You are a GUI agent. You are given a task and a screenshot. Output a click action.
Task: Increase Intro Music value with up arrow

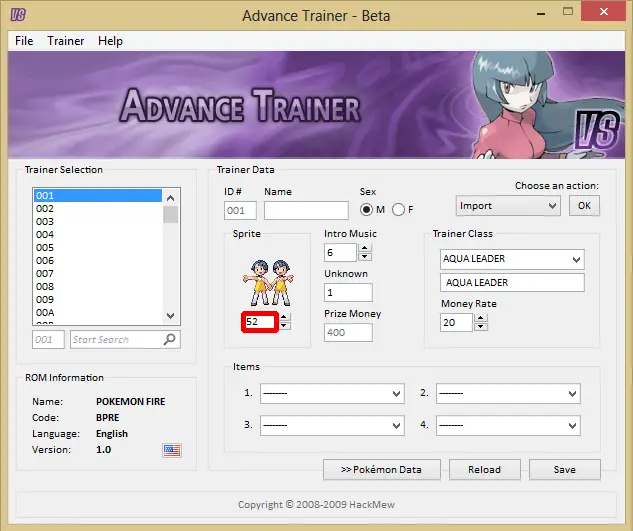coord(365,248)
